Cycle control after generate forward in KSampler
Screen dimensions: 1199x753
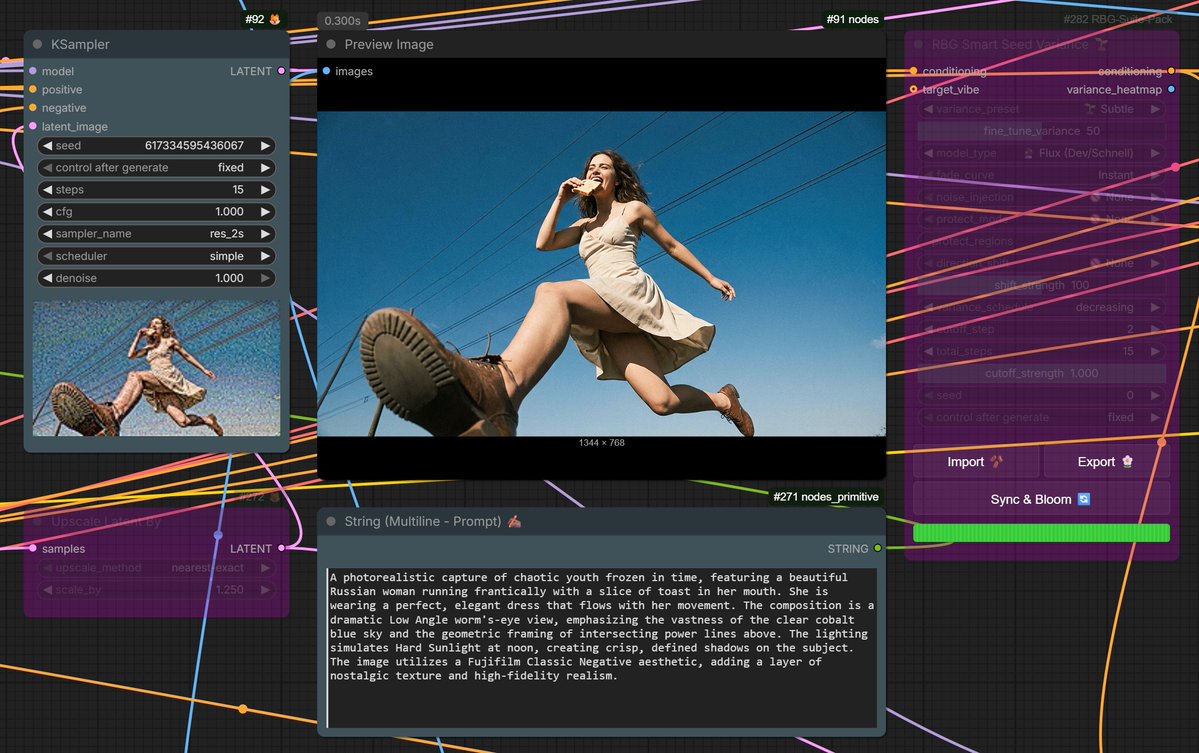click(x=265, y=167)
